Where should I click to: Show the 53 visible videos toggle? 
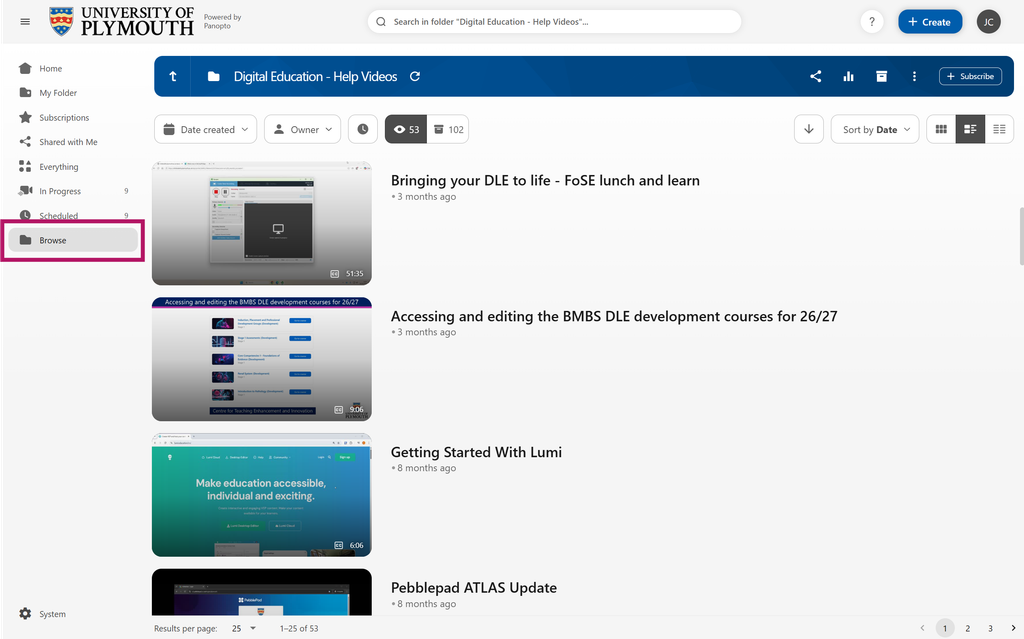click(x=406, y=129)
